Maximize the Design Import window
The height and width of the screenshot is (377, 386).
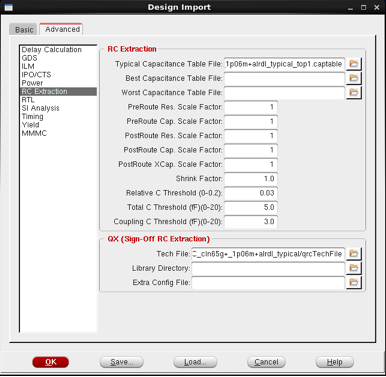pos(364,7)
